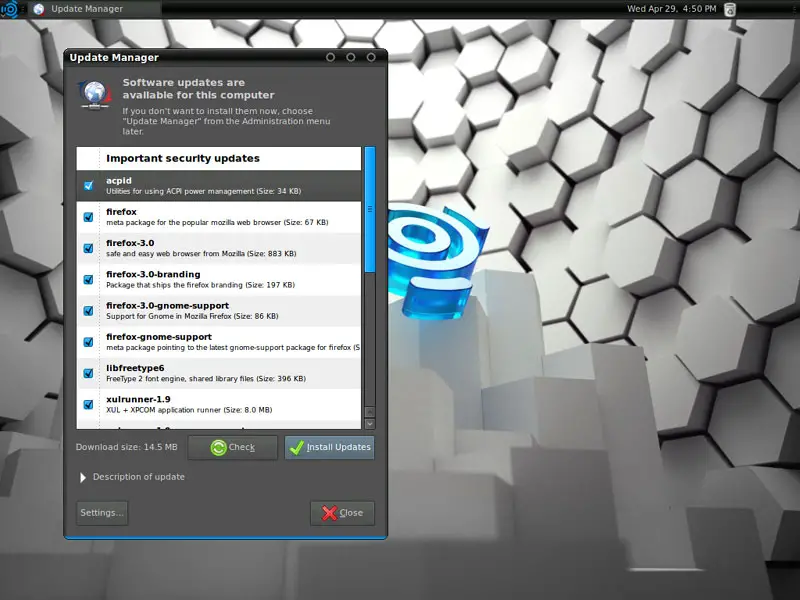Click the red X icon on Close
800x600 pixels.
click(x=330, y=513)
